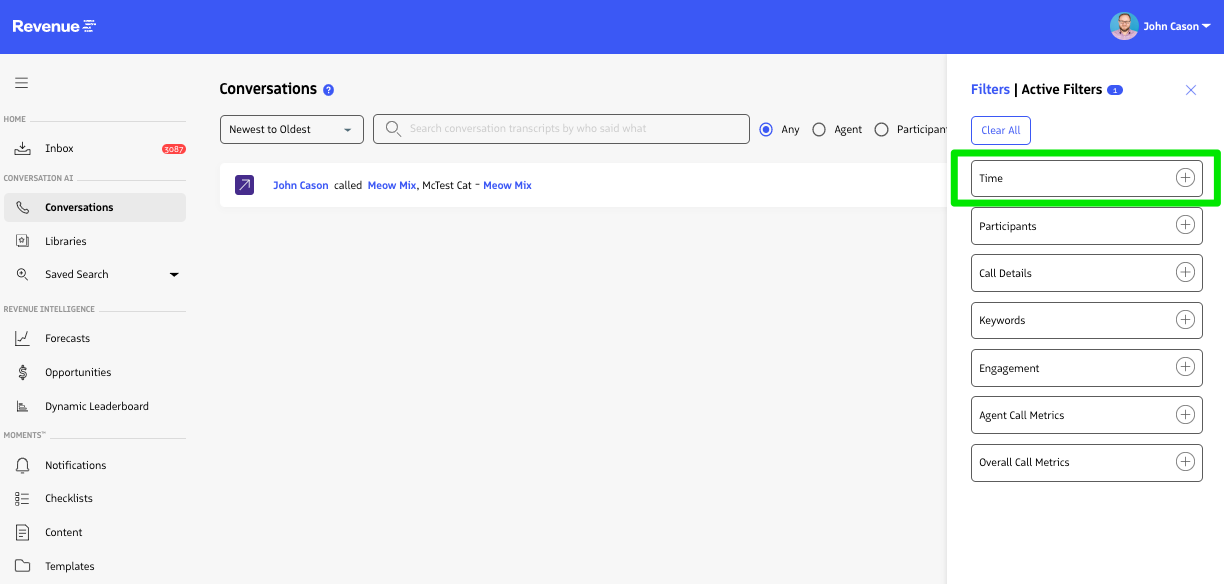Click the Clear All button
Image resolution: width=1224 pixels, height=584 pixels.
[1000, 130]
